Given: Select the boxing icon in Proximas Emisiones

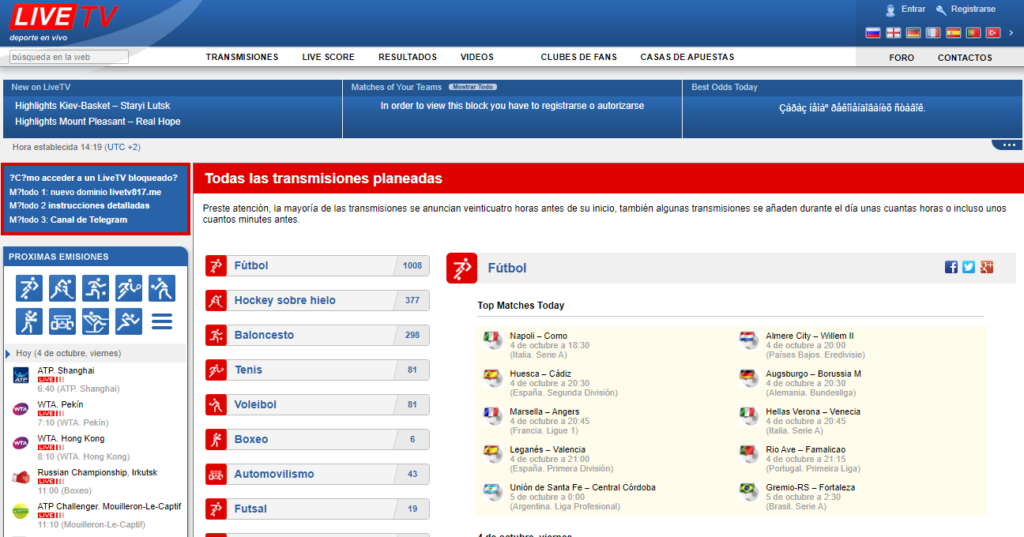Looking at the screenshot, I should click(30, 321).
